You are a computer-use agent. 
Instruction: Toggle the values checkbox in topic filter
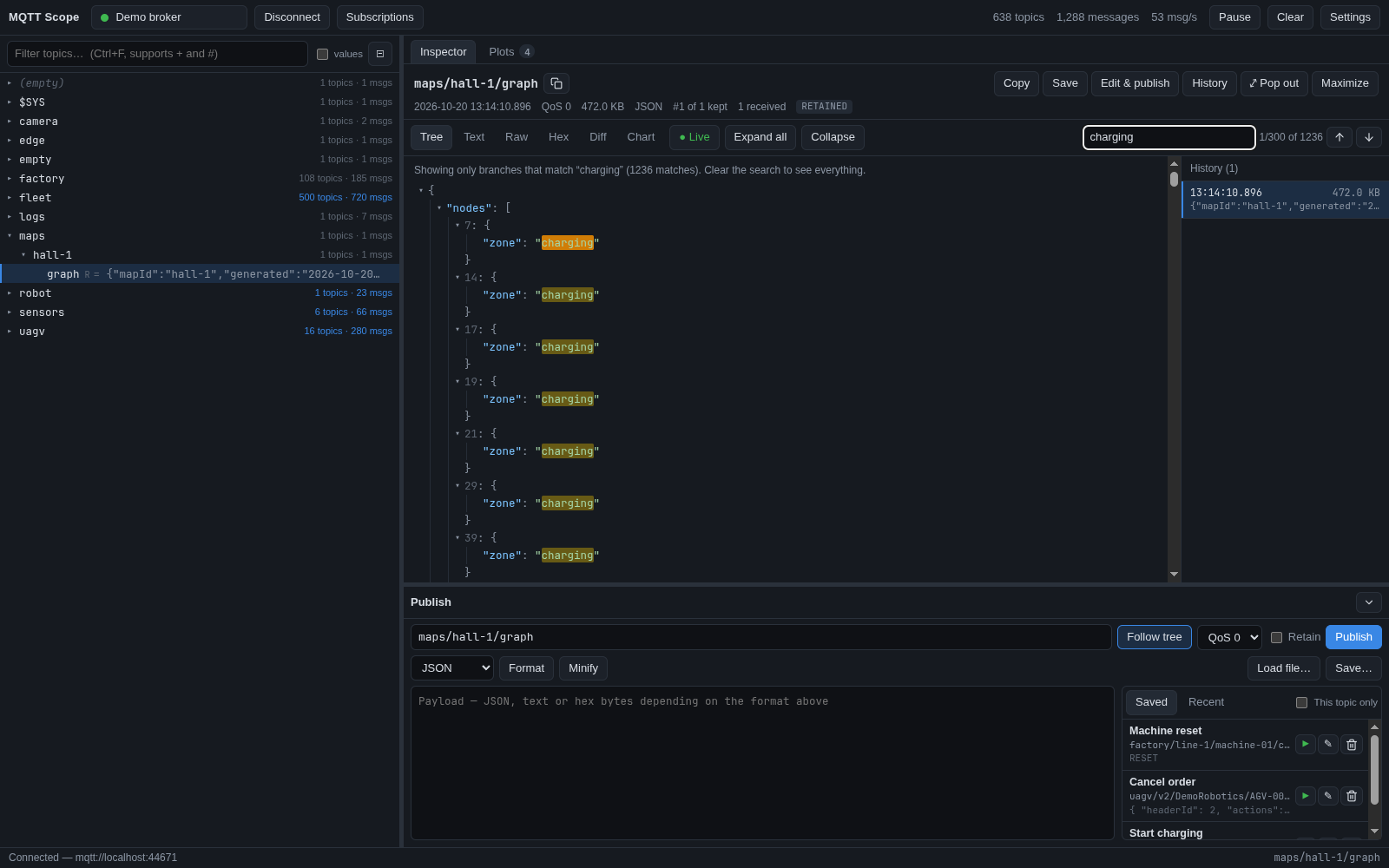pos(323,54)
